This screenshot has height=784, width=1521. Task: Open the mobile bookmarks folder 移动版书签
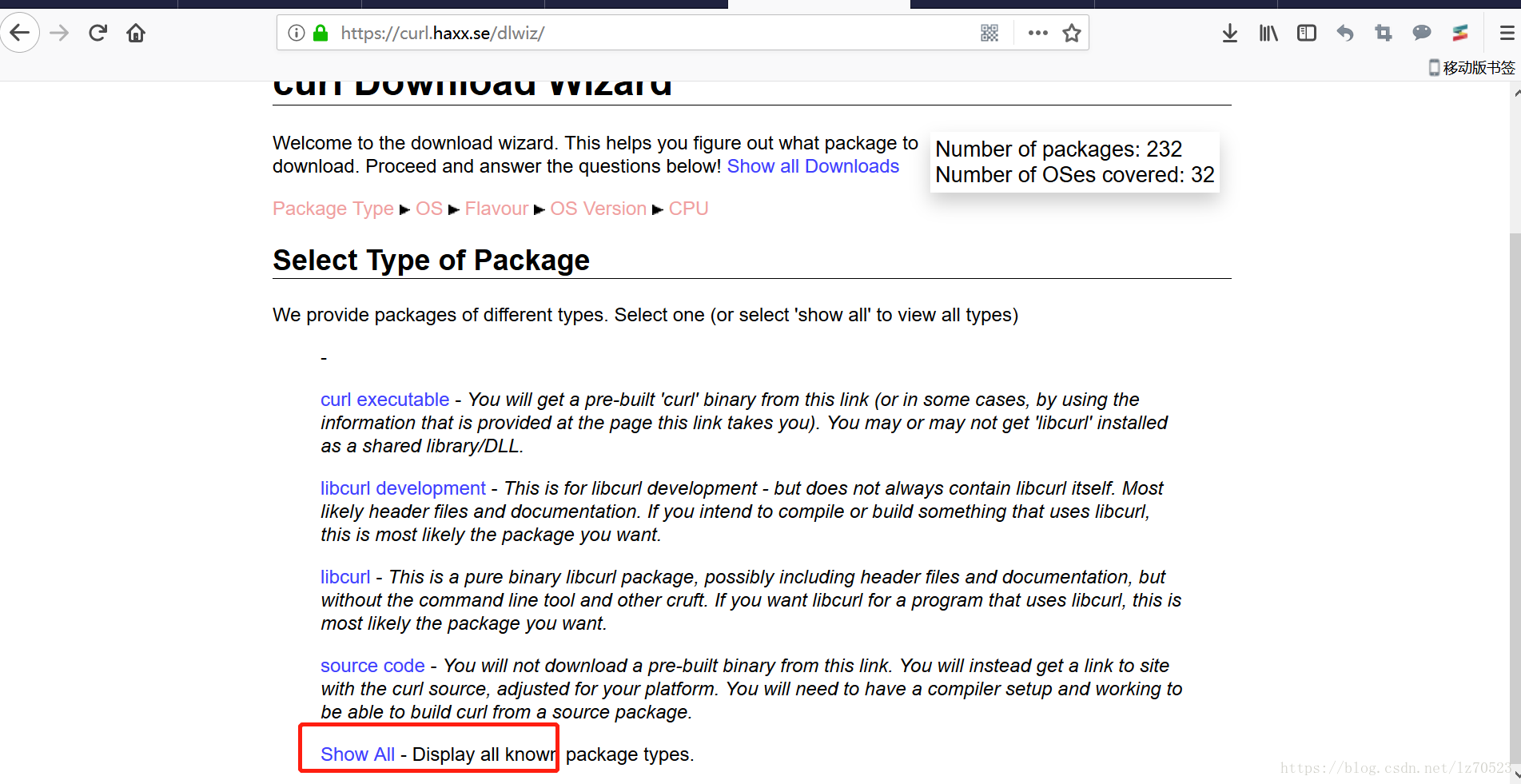click(x=1472, y=68)
